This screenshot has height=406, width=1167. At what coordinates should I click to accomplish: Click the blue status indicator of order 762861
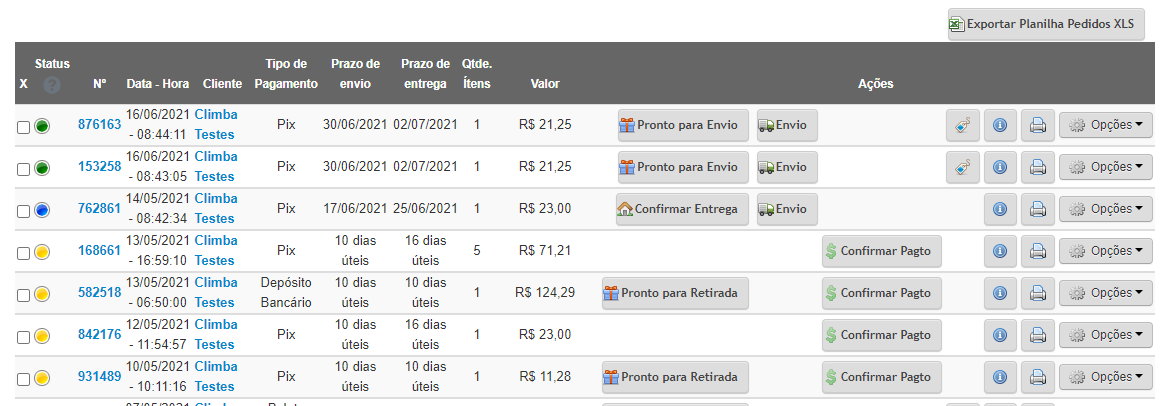pos(42,210)
